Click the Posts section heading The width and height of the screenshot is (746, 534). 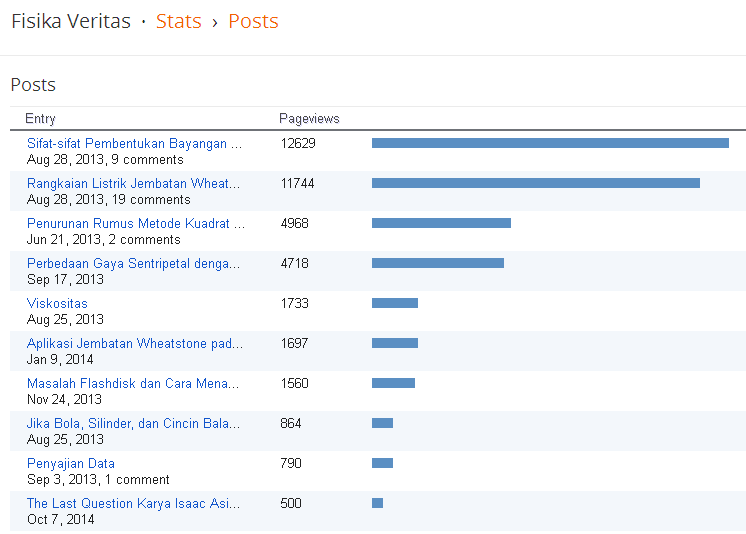[x=33, y=85]
